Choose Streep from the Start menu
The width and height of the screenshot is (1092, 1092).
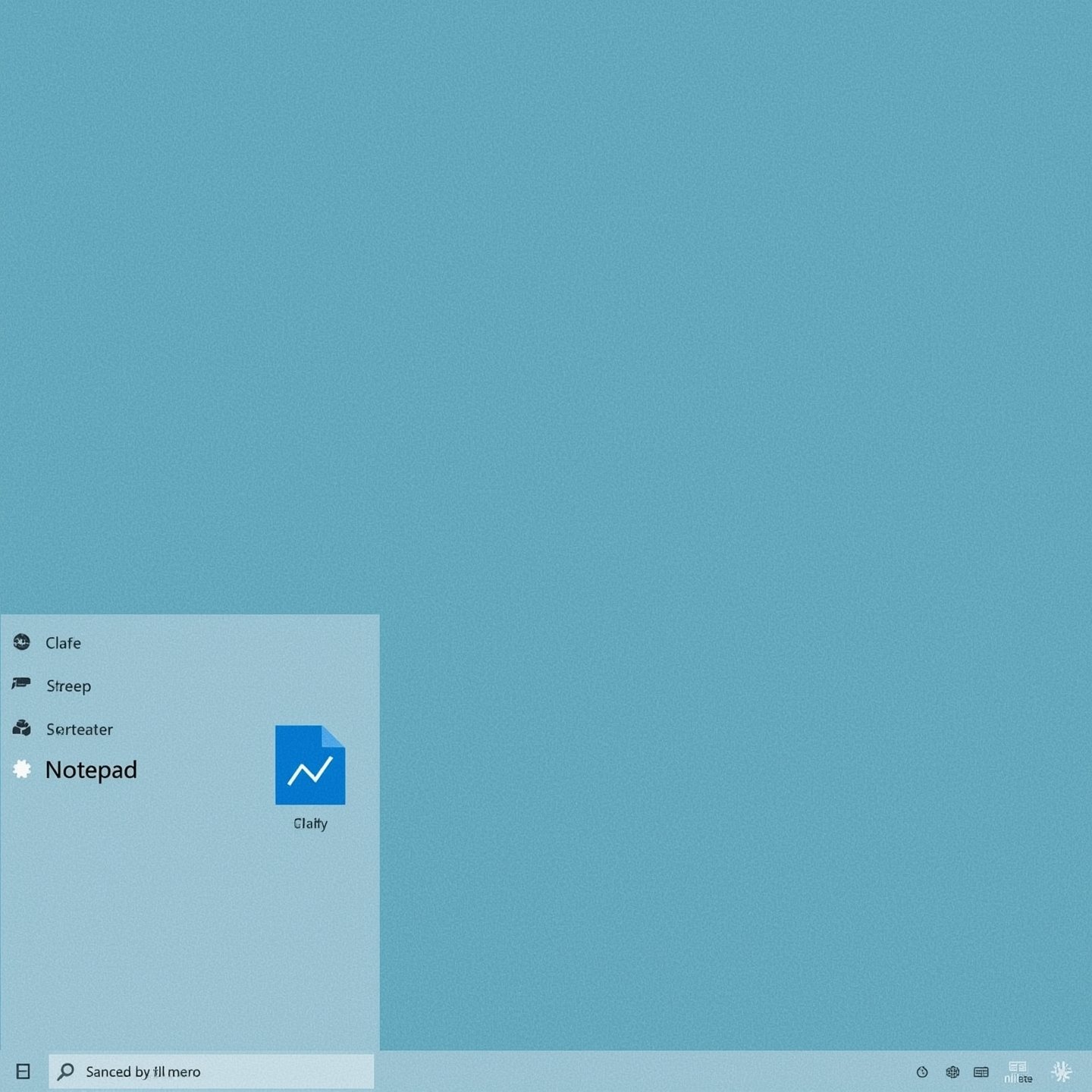68,685
